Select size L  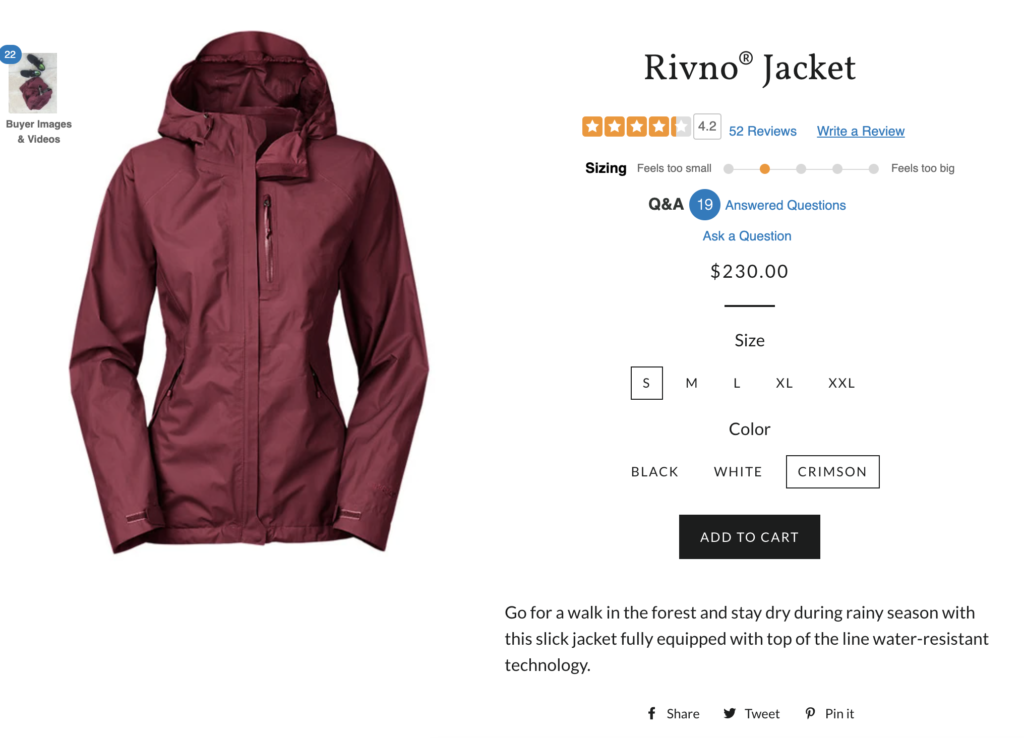(737, 383)
